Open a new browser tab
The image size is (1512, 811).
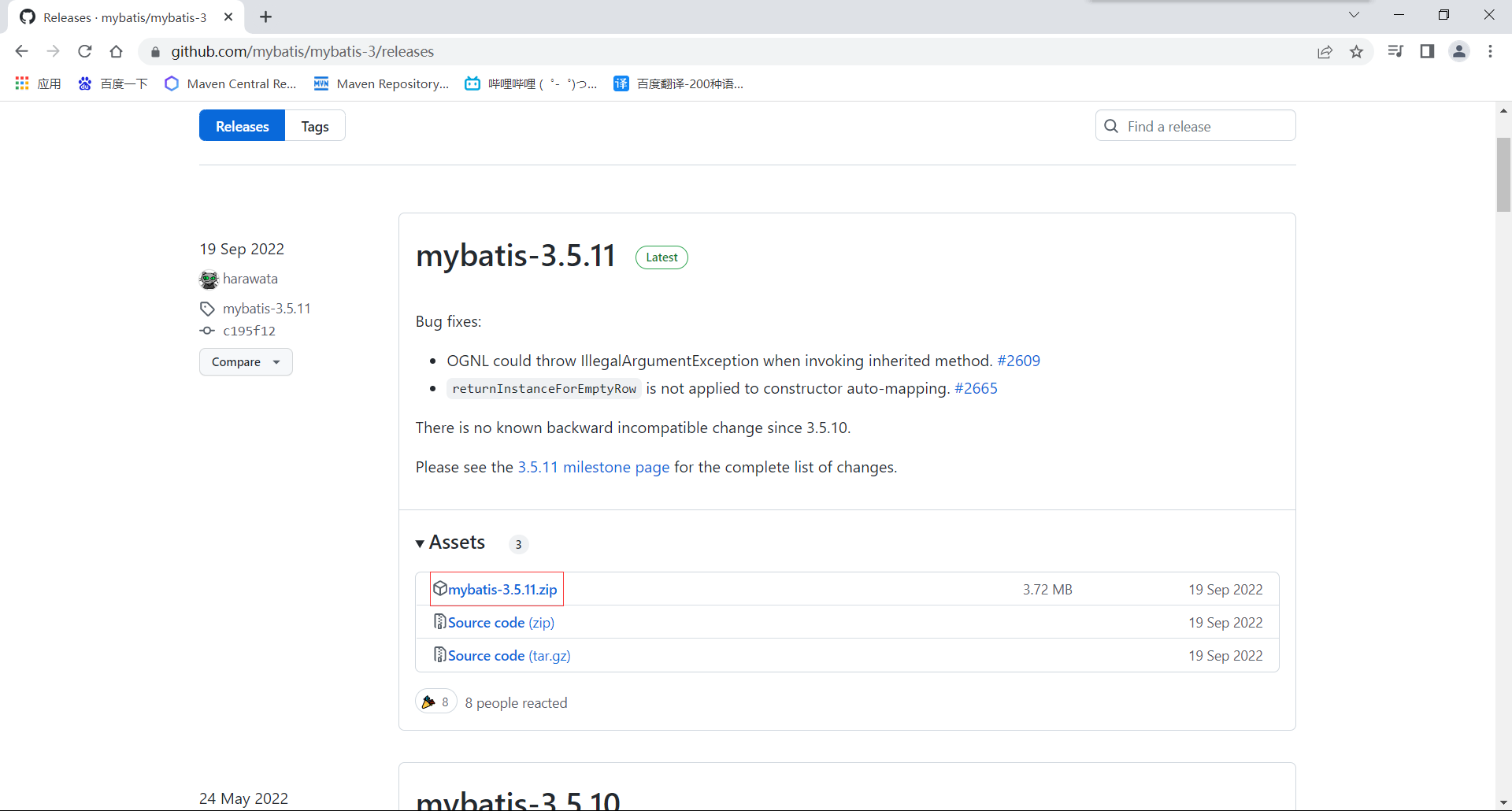[x=266, y=17]
